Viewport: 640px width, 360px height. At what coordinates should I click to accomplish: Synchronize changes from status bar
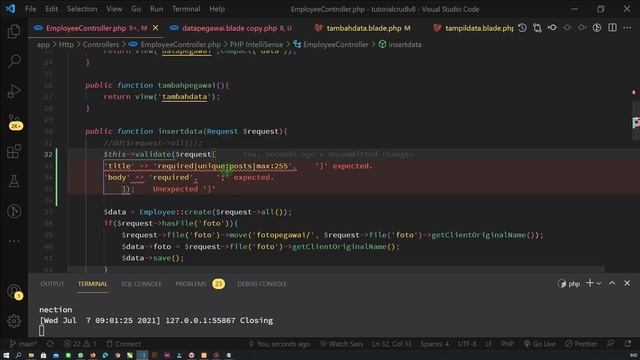pyautogui.click(x=50, y=344)
